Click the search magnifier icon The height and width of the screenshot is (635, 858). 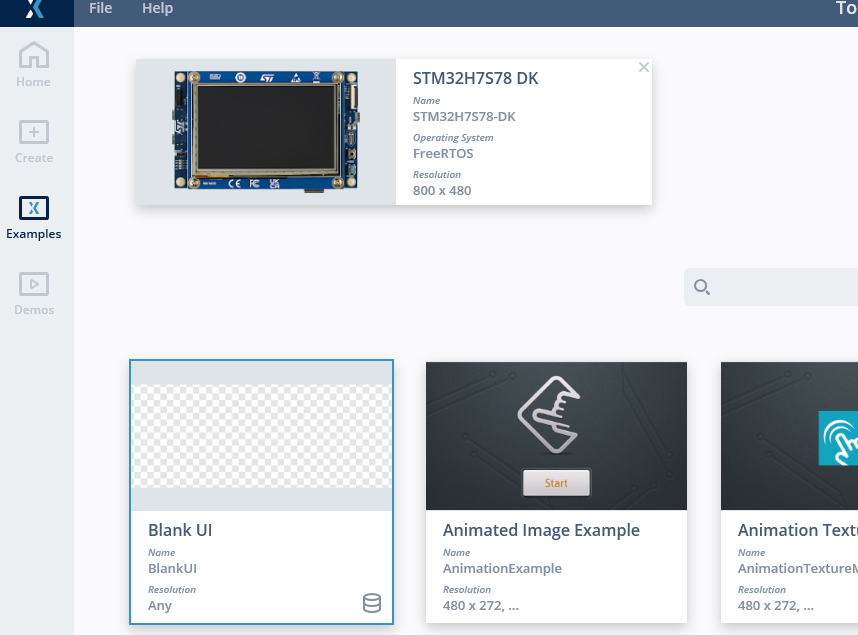click(702, 287)
